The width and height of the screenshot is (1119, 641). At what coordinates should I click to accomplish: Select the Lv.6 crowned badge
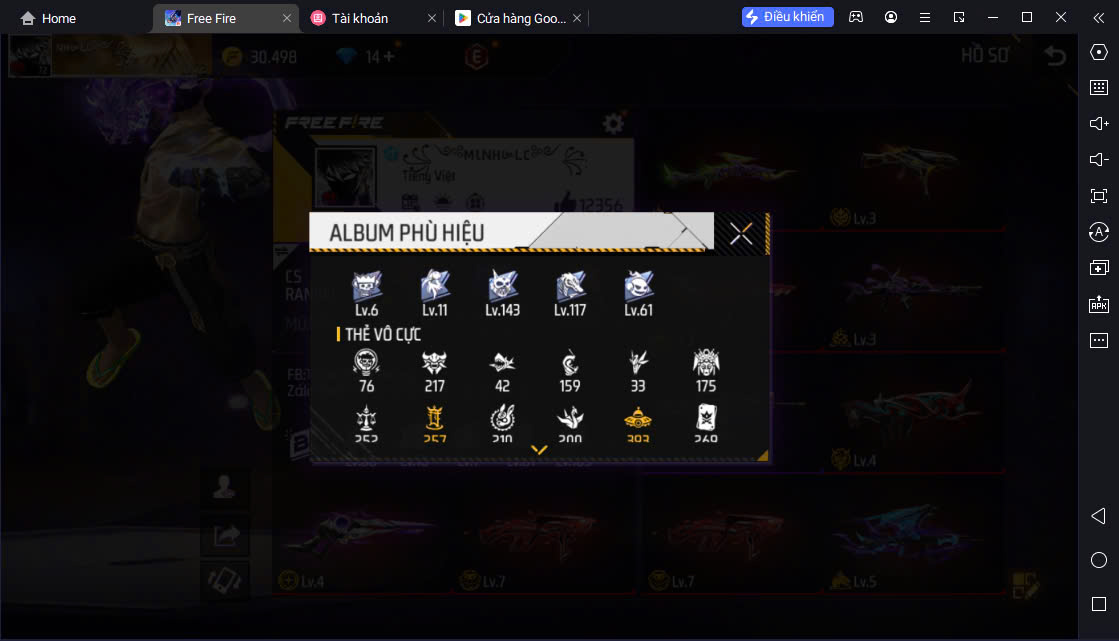point(367,293)
